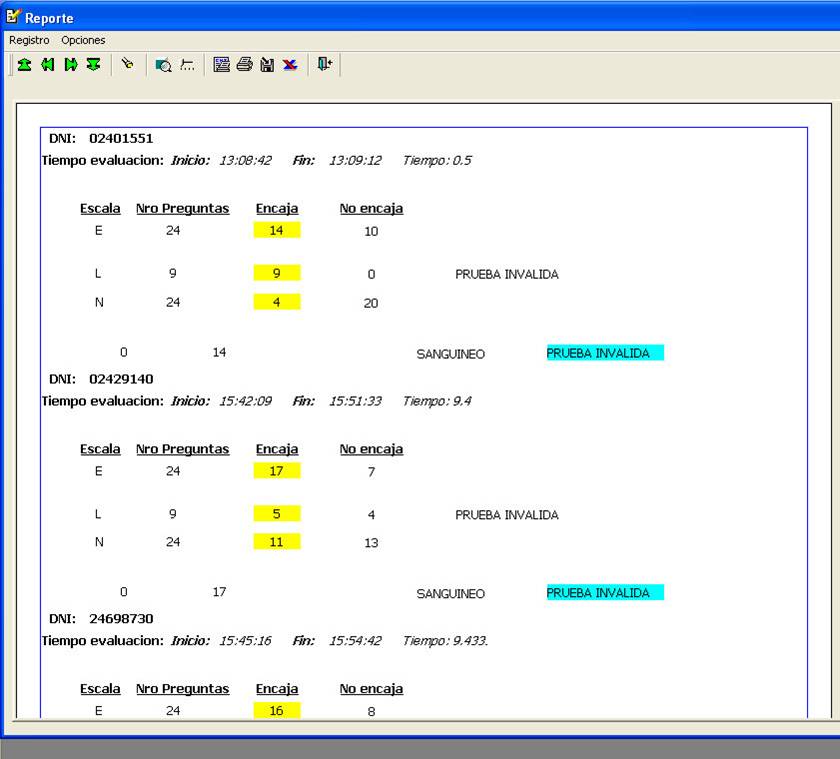
Task: Open the zoom preview tool
Action: coord(162,64)
